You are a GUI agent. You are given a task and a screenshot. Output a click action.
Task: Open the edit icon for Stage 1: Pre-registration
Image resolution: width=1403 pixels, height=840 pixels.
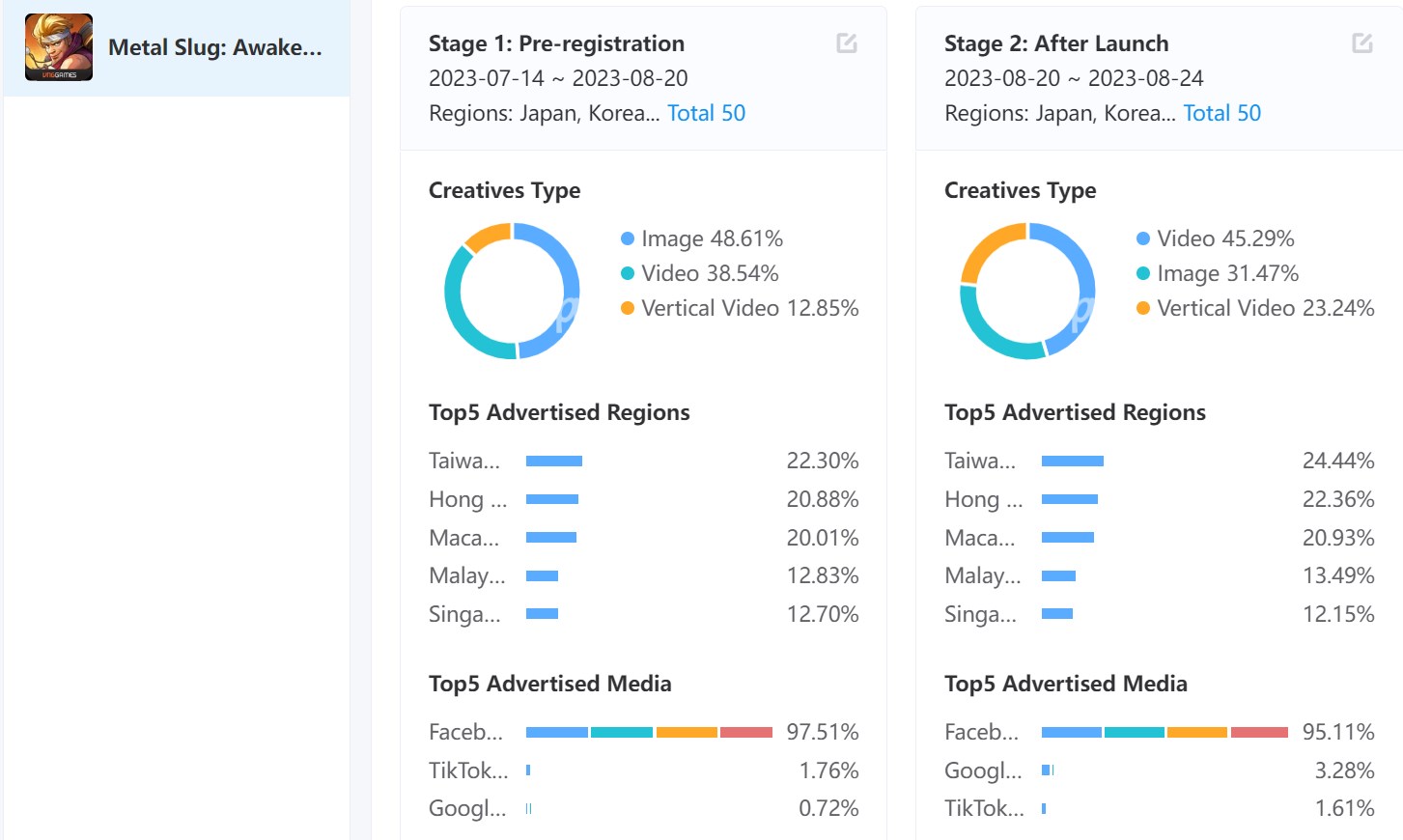coord(847,43)
